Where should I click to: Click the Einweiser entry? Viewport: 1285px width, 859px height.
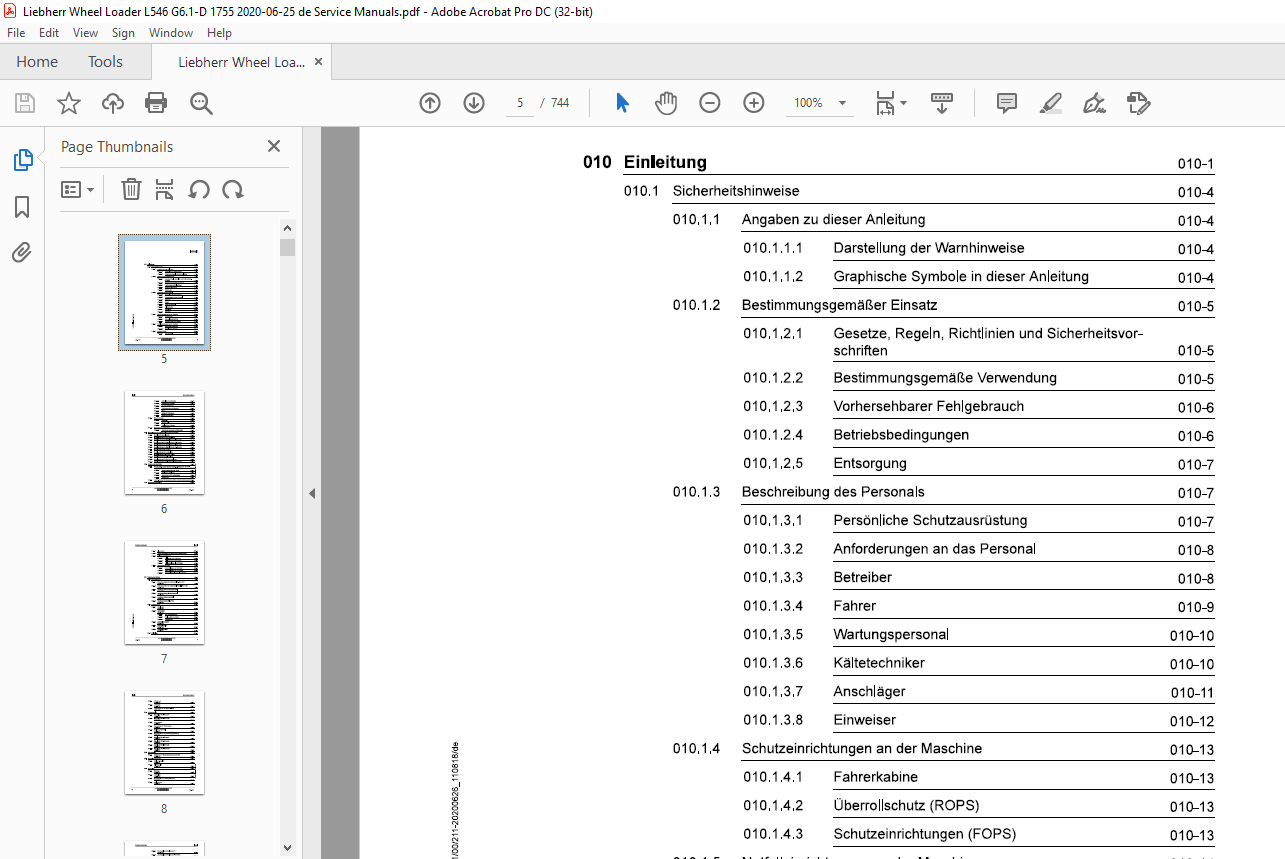pyautogui.click(x=865, y=720)
